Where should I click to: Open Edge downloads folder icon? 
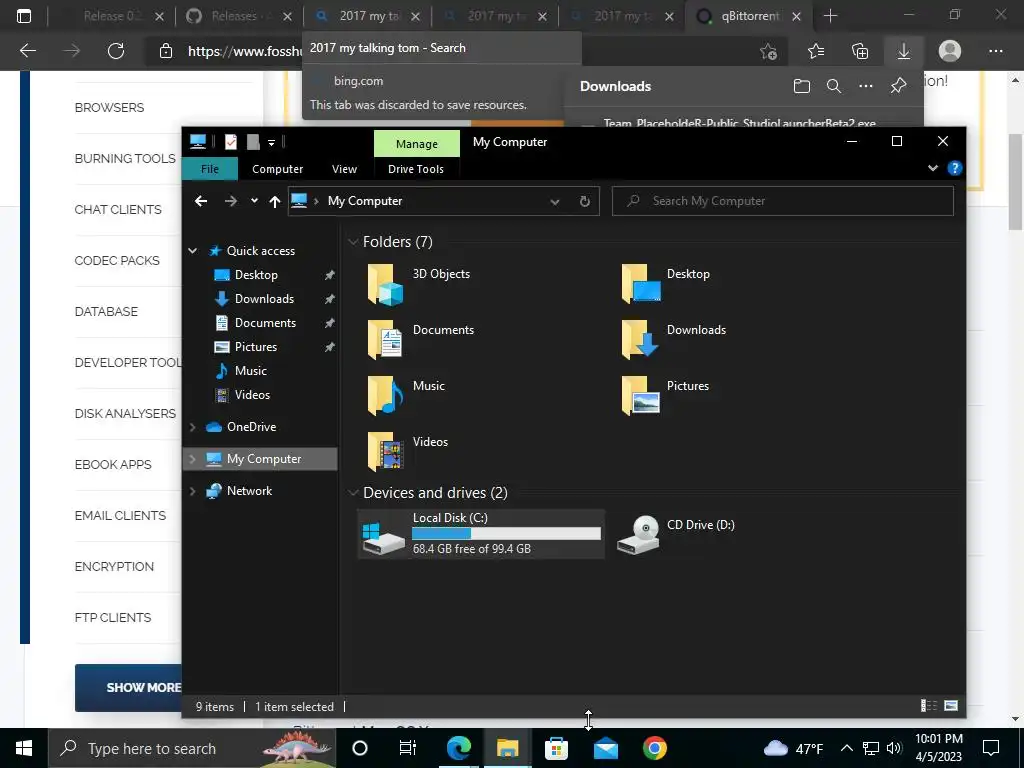pos(802,86)
